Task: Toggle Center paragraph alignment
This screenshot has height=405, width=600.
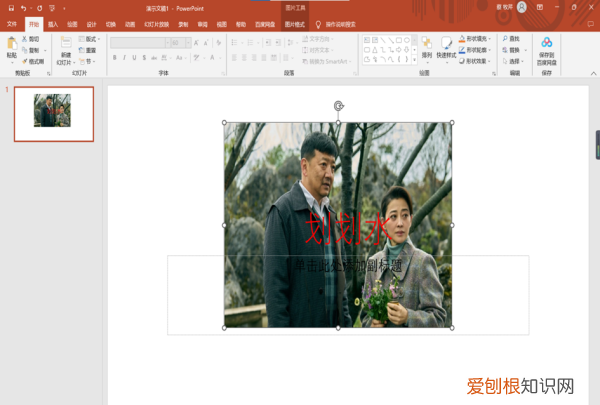Action: point(244,57)
